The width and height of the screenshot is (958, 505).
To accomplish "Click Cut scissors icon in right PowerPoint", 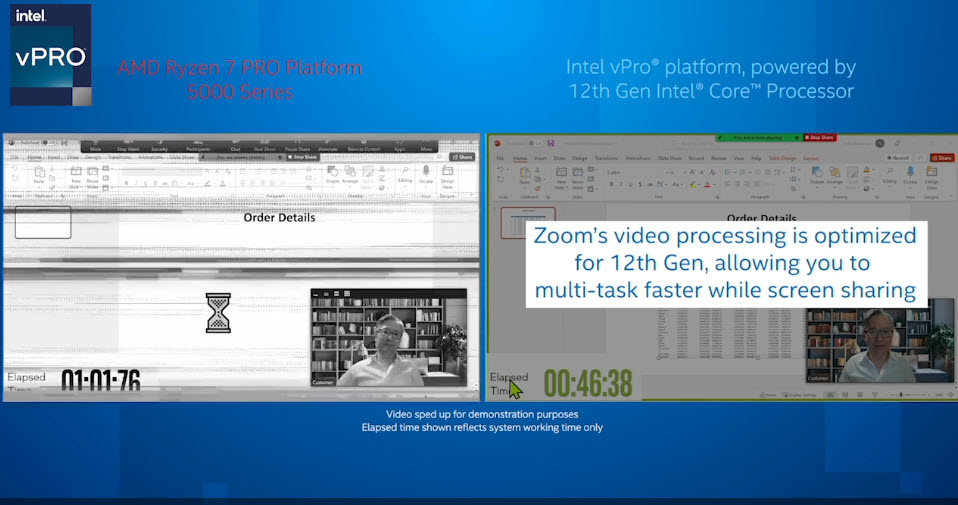I will pos(538,170).
